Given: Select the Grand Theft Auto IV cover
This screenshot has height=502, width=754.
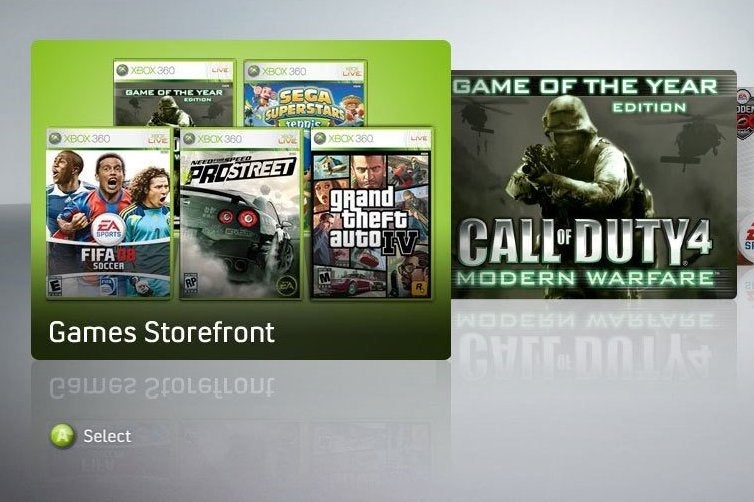Looking at the screenshot, I should coord(371,213).
